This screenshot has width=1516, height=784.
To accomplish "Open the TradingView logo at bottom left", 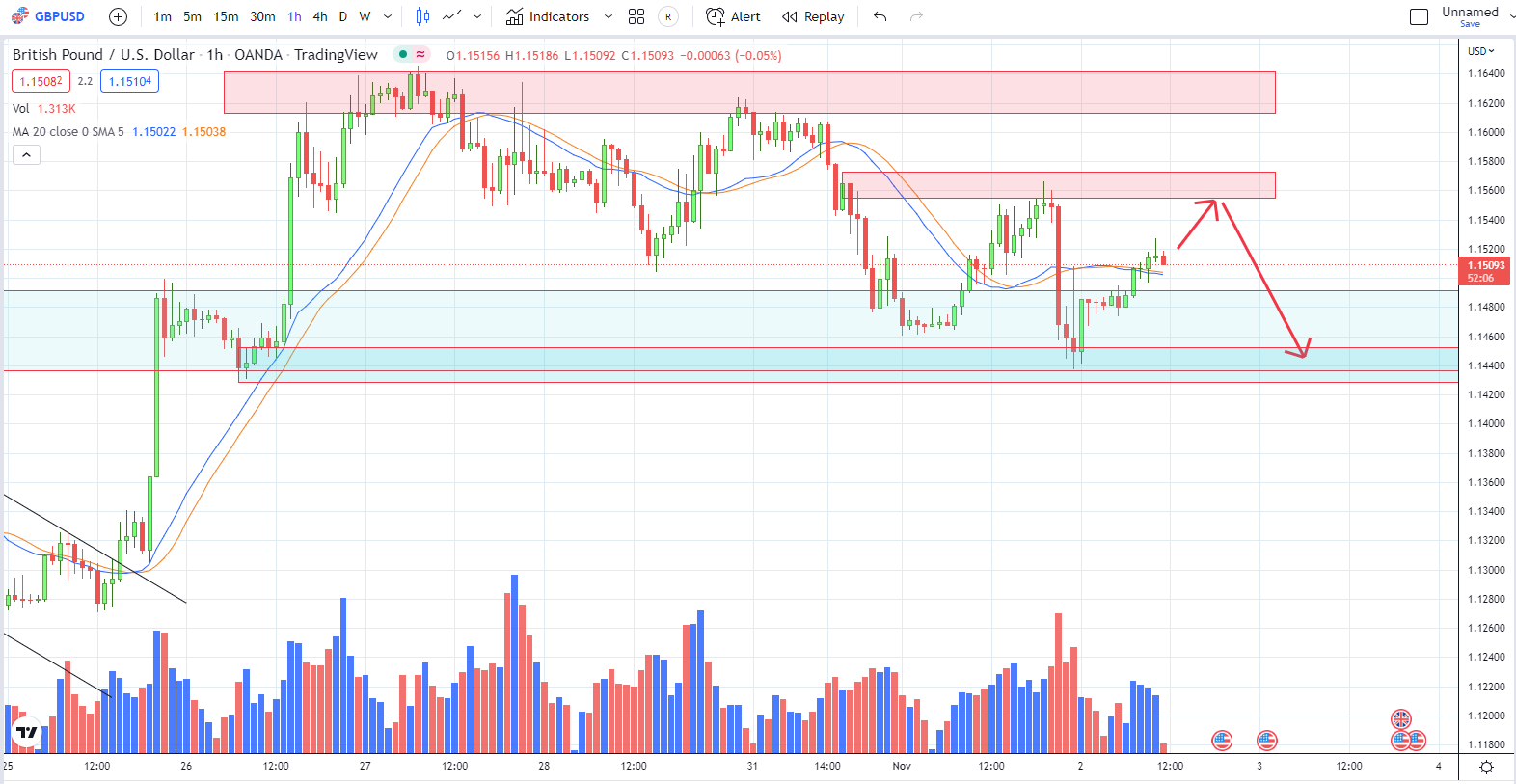I will click(x=26, y=733).
